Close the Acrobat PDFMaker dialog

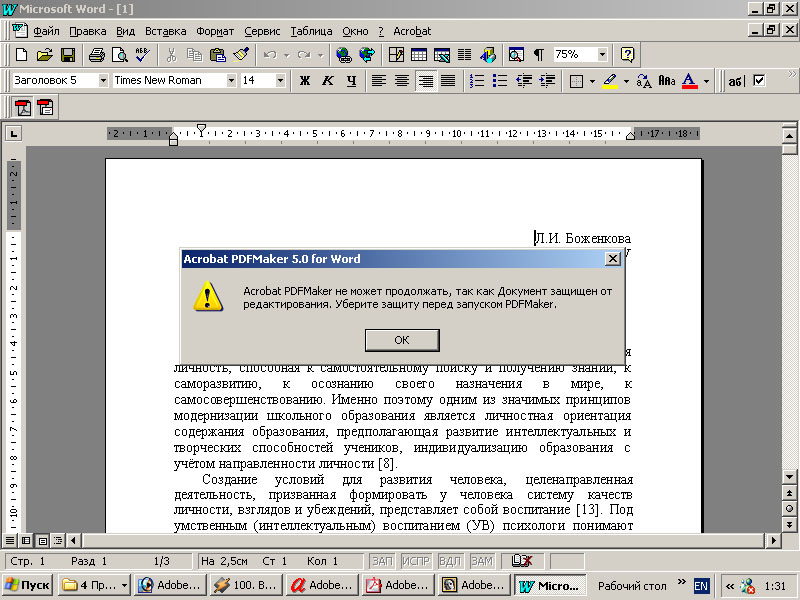tap(612, 259)
